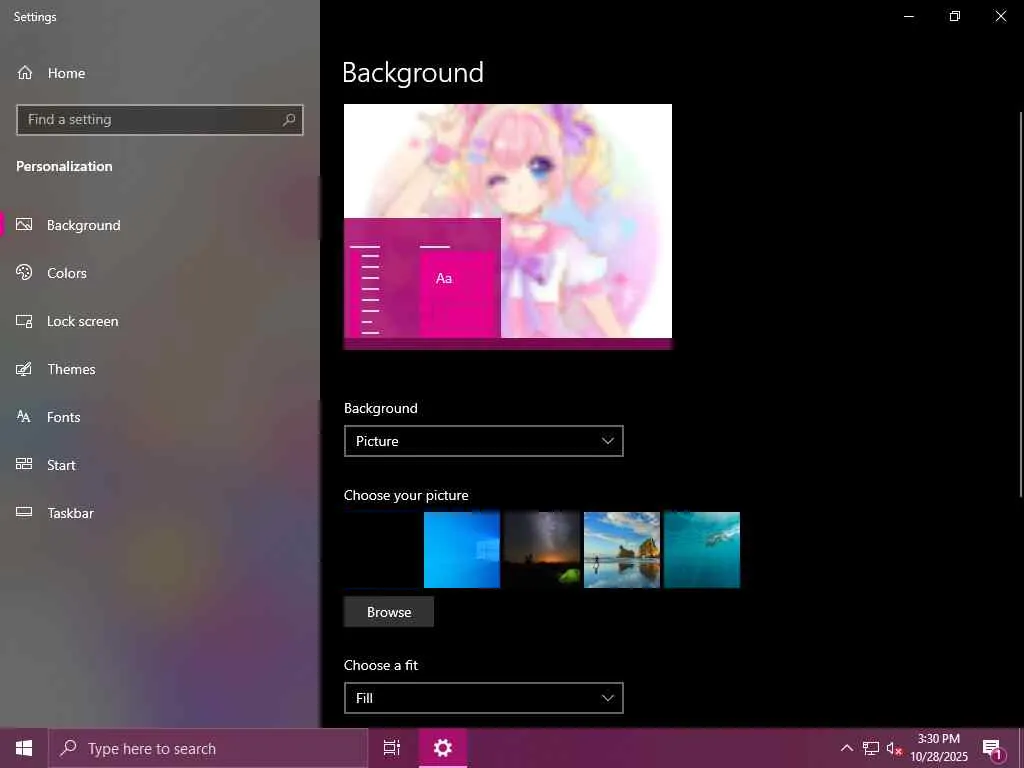Click the search magnifier in Find a setting

coord(289,120)
